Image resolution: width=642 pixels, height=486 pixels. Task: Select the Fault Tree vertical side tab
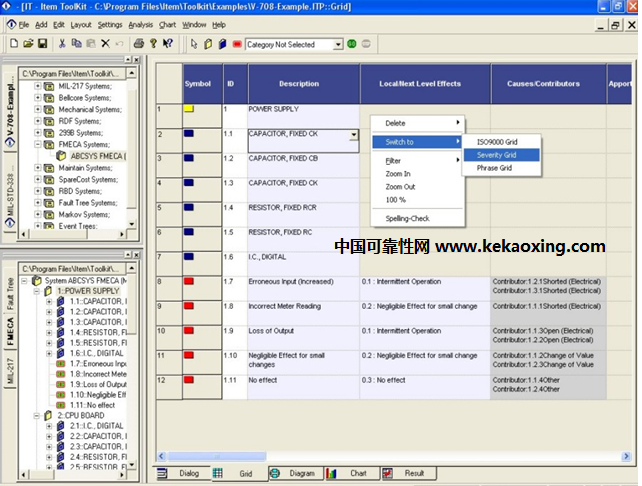pos(11,298)
